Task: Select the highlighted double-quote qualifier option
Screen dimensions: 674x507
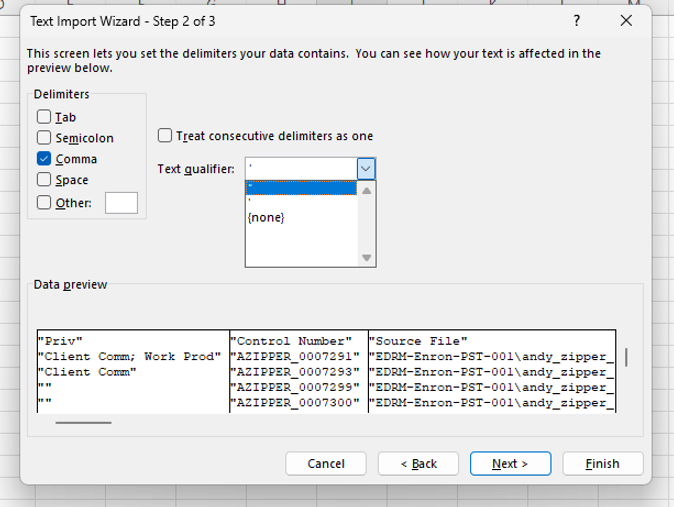Action: click(301, 188)
